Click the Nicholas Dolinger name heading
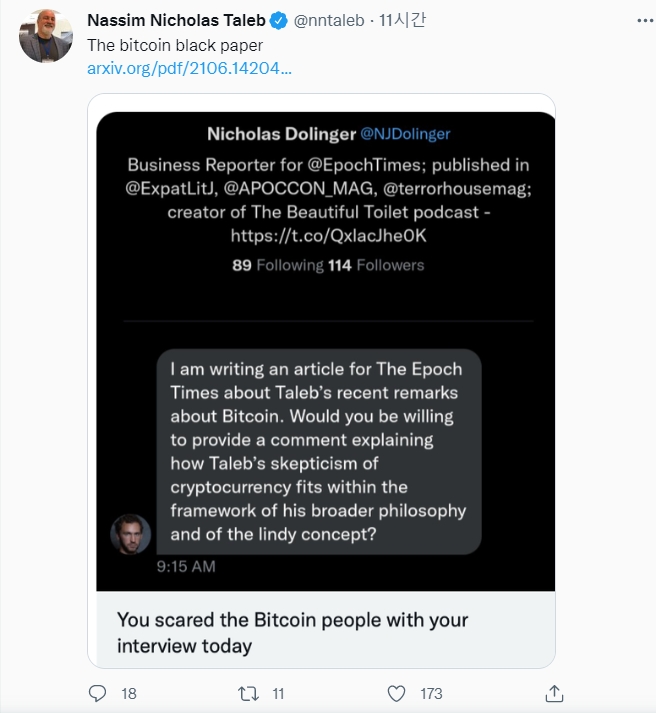The width and height of the screenshot is (656, 713). point(279,134)
